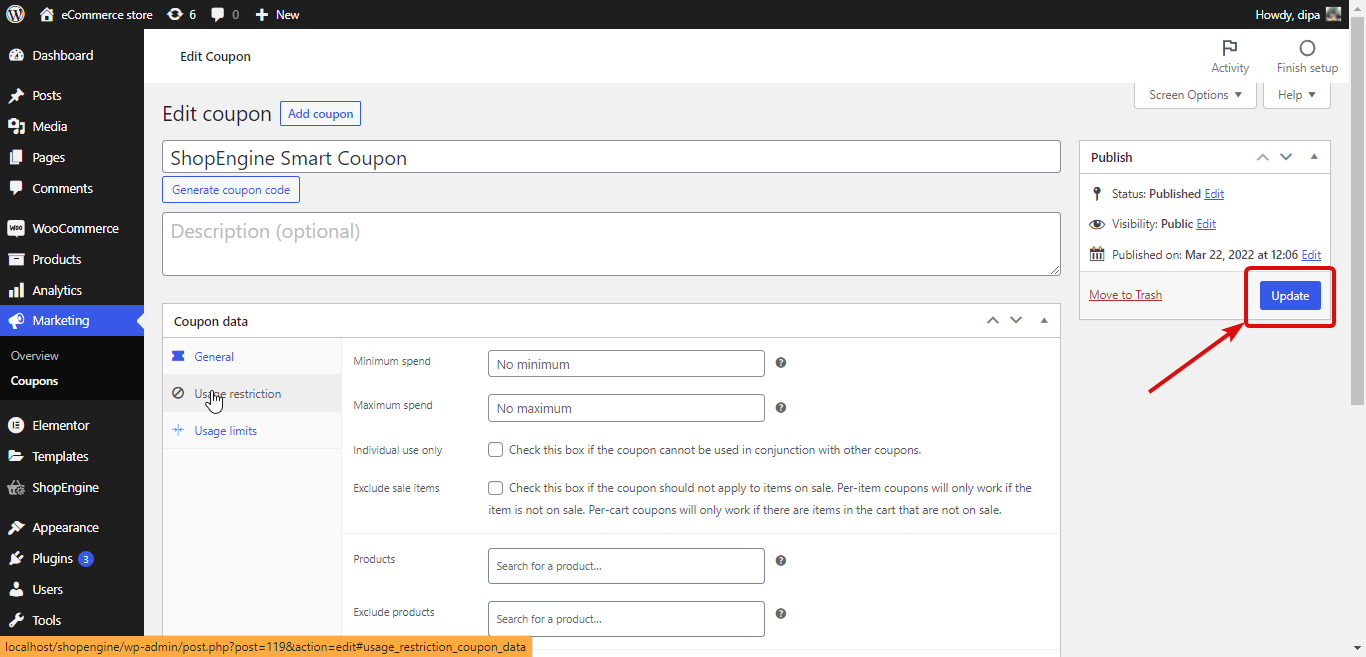Click the Move to Trash link

[1125, 295]
